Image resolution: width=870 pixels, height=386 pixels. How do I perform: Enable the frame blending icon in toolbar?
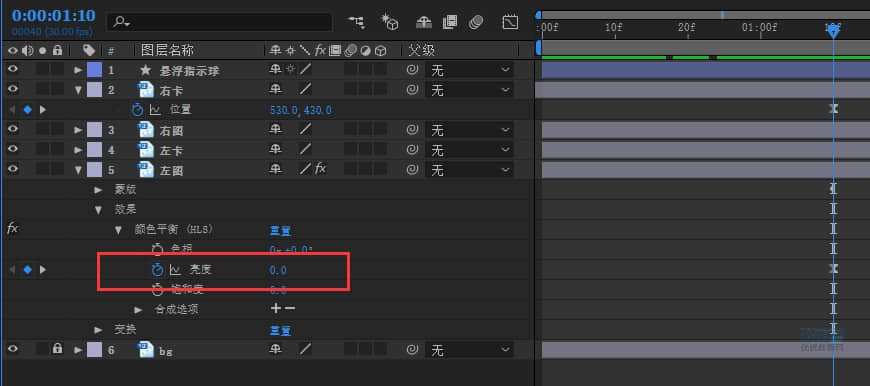[x=449, y=22]
